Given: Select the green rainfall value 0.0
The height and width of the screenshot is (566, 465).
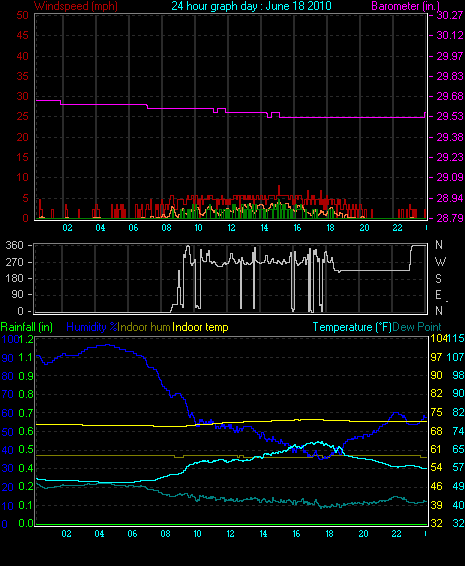Looking at the screenshot, I should (x=26, y=523).
